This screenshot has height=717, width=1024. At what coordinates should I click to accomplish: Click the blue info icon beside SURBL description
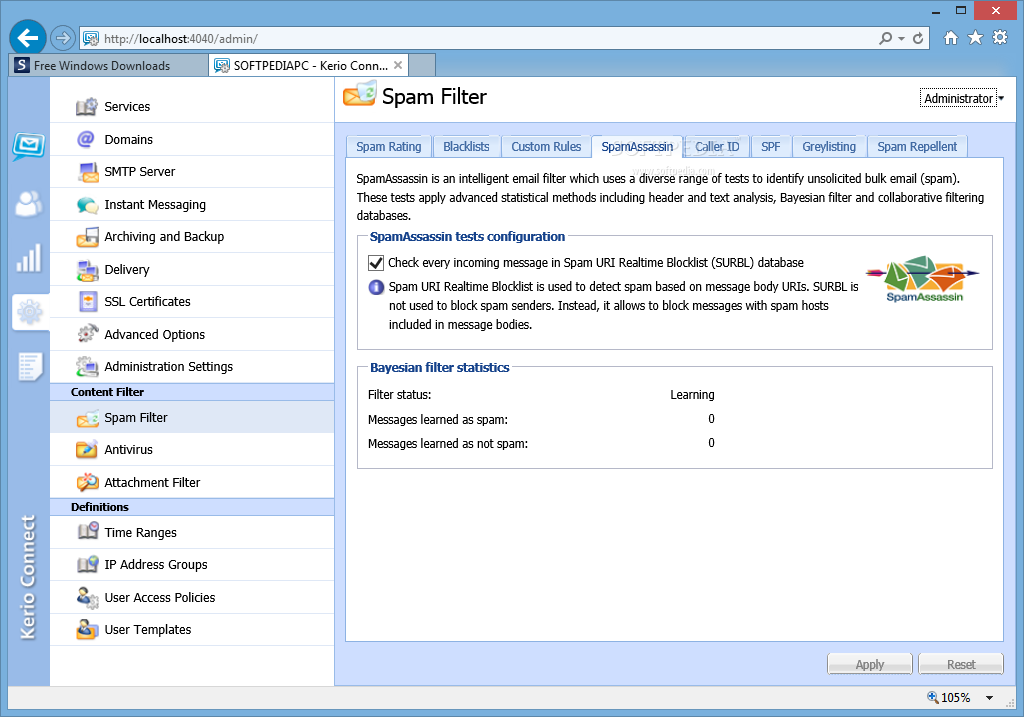(x=377, y=287)
